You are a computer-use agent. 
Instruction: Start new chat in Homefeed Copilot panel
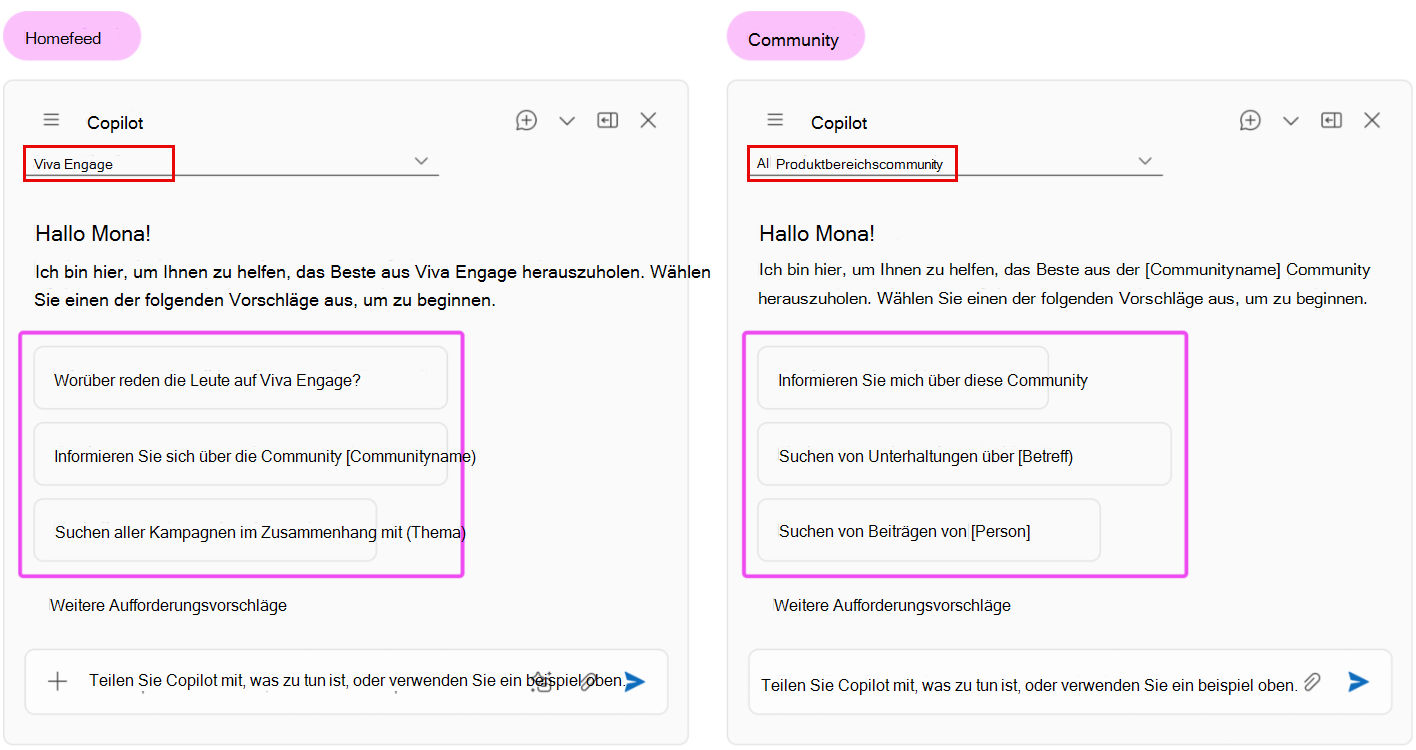526,120
